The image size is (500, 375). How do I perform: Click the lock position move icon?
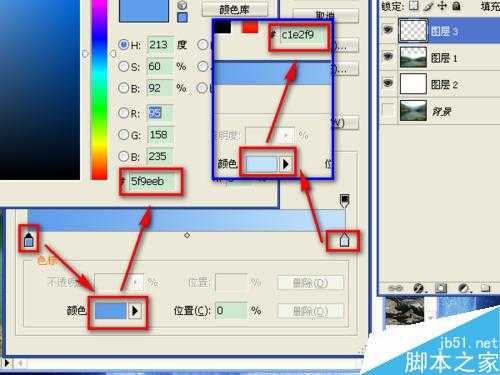tap(442, 6)
